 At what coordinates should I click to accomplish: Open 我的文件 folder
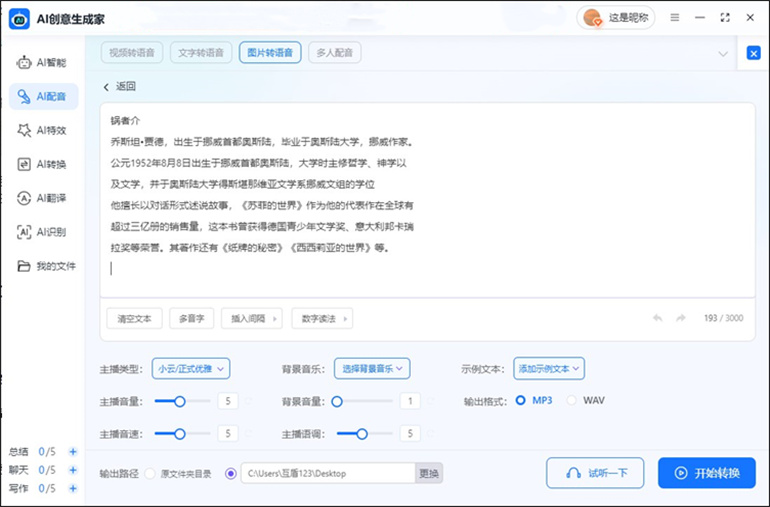click(x=46, y=266)
